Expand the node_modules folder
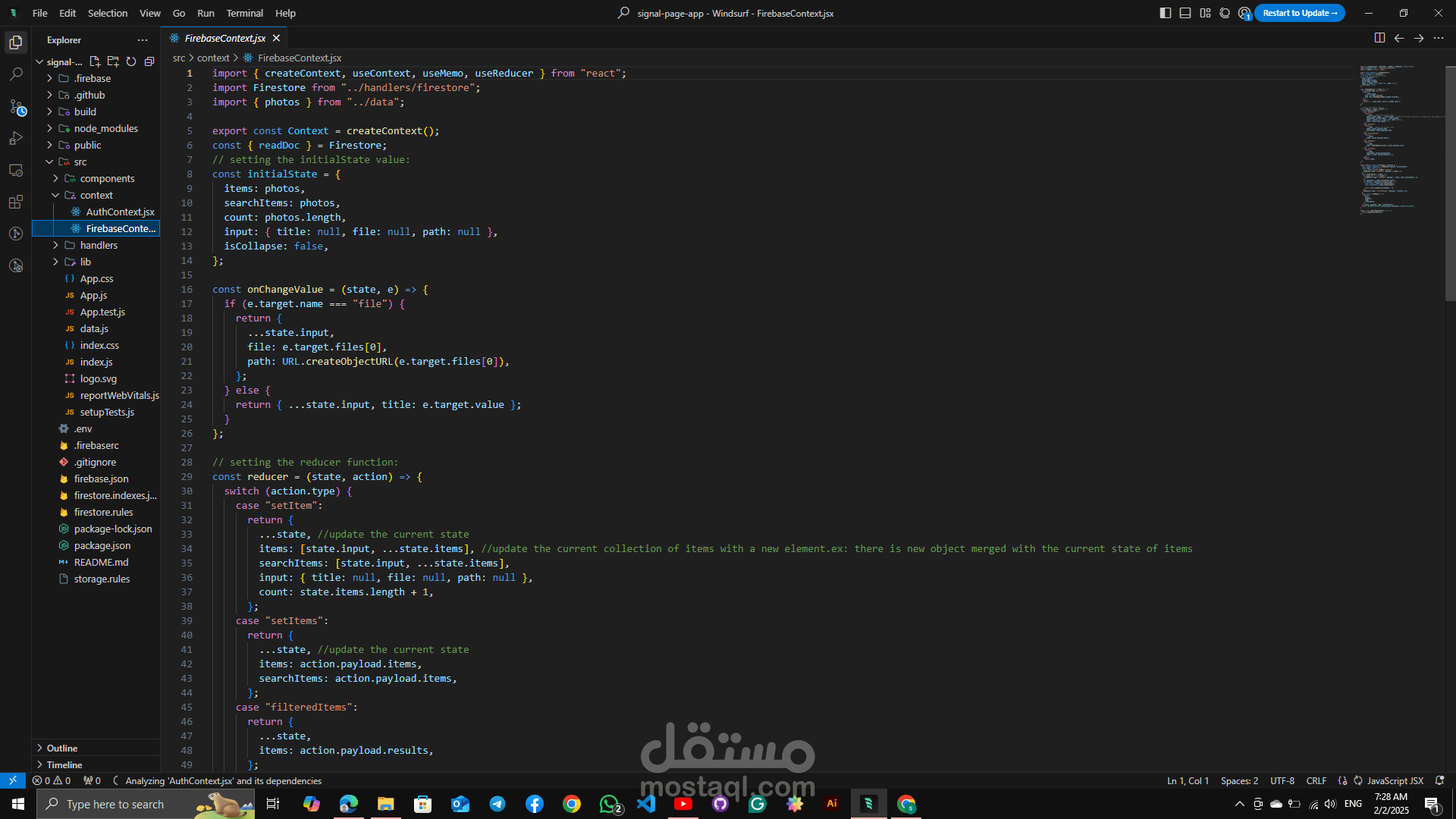 point(105,128)
